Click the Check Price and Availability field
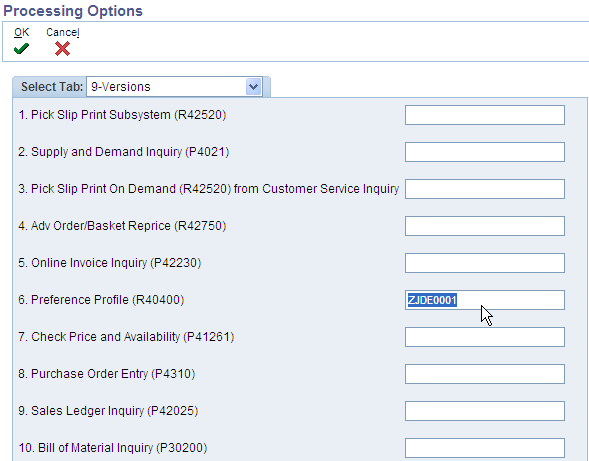This screenshot has height=461, width=589. [485, 337]
